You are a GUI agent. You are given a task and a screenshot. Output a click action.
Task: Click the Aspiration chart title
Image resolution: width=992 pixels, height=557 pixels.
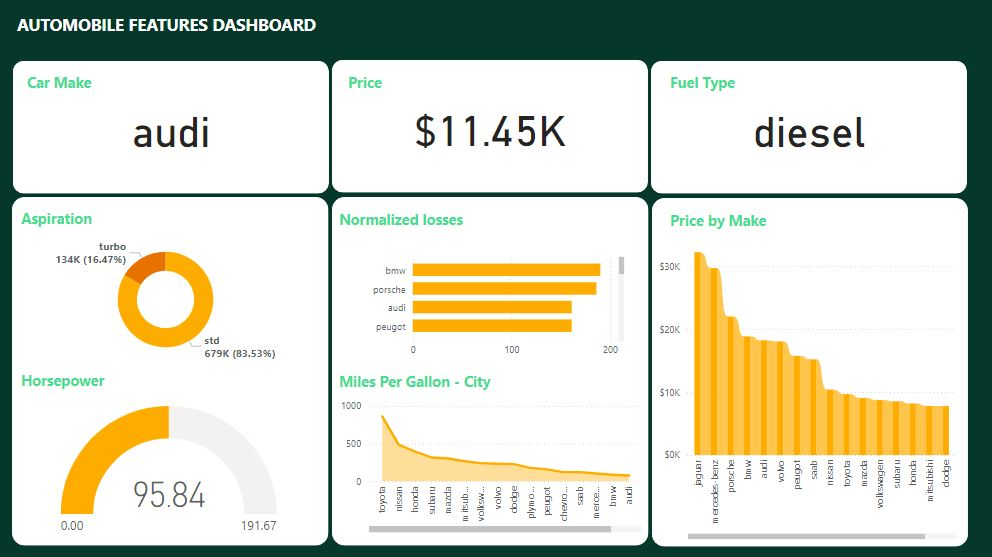(56, 219)
